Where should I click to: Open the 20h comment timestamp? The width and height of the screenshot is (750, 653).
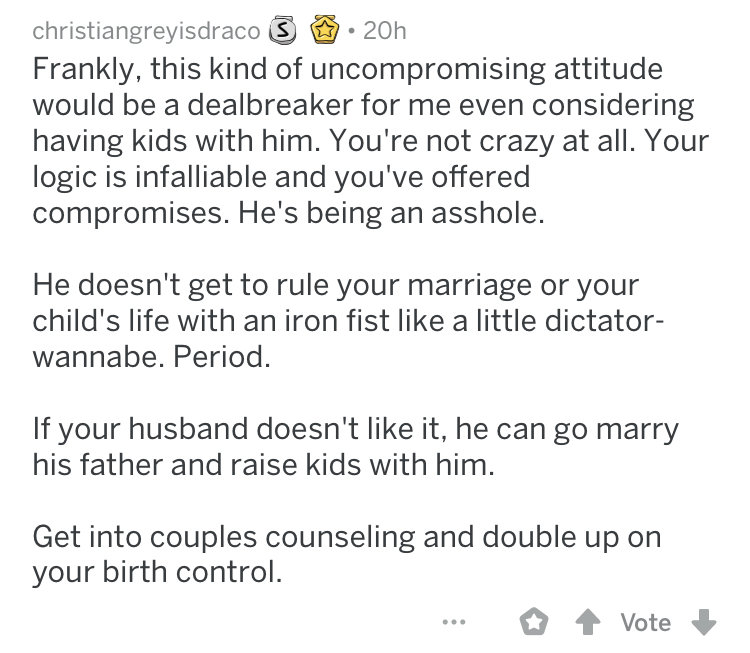pos(385,31)
